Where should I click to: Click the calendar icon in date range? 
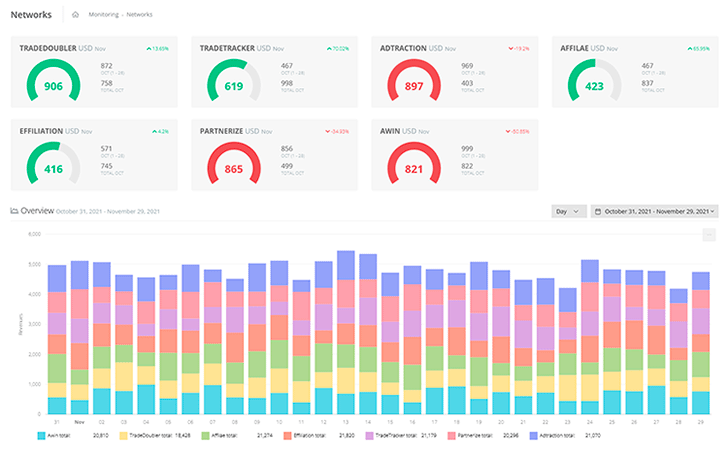pyautogui.click(x=598, y=212)
